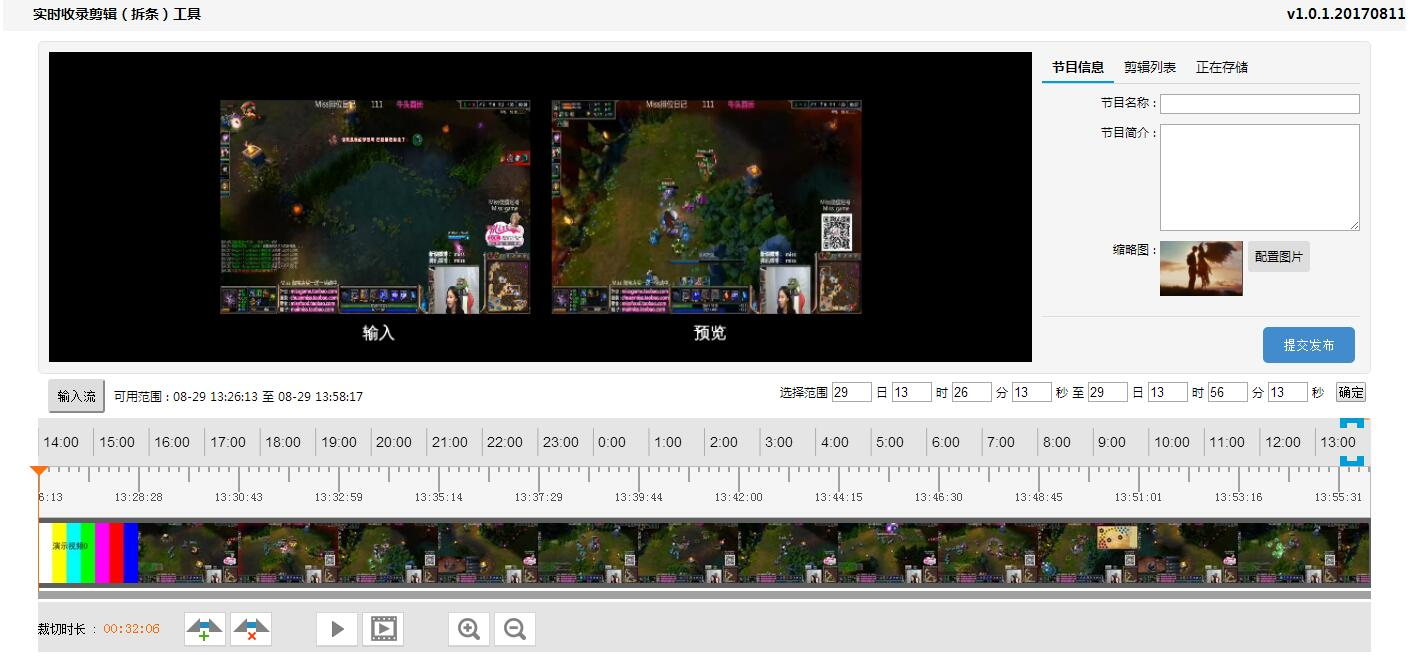Image resolution: width=1413 pixels, height=660 pixels.
Task: Grab the blue range handle on the ruler
Action: [x=1352, y=442]
